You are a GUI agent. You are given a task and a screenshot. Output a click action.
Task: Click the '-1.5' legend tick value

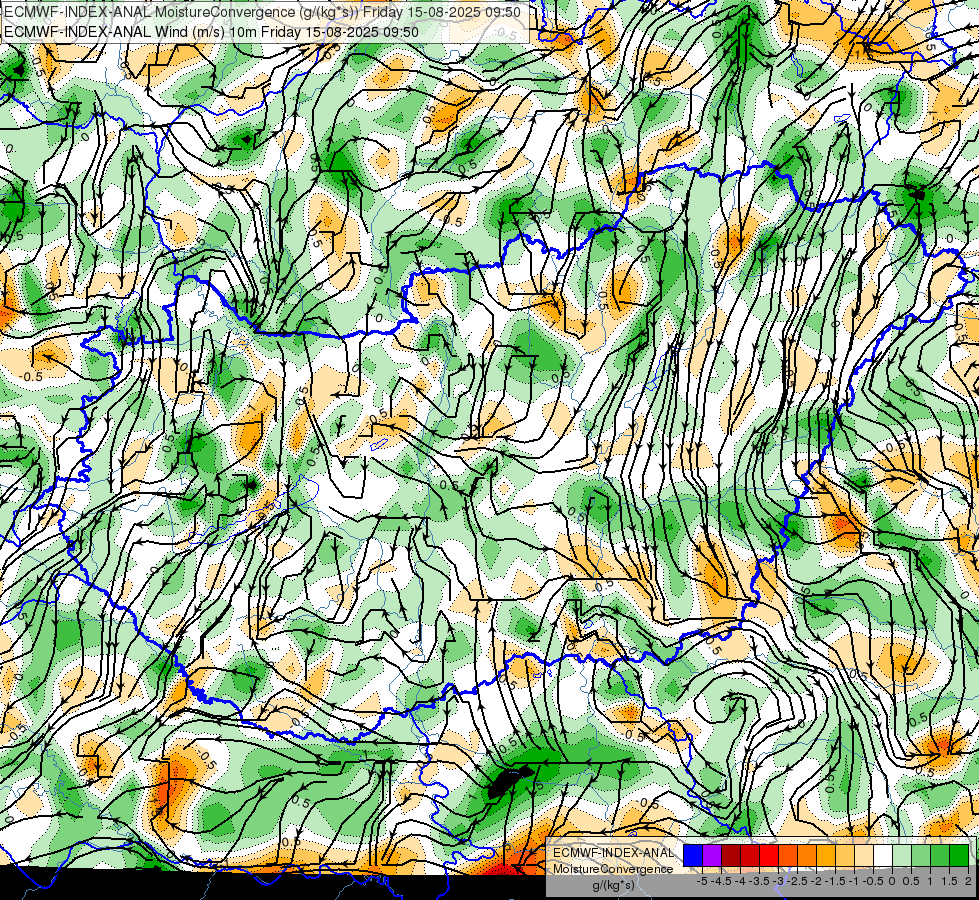coord(835,881)
